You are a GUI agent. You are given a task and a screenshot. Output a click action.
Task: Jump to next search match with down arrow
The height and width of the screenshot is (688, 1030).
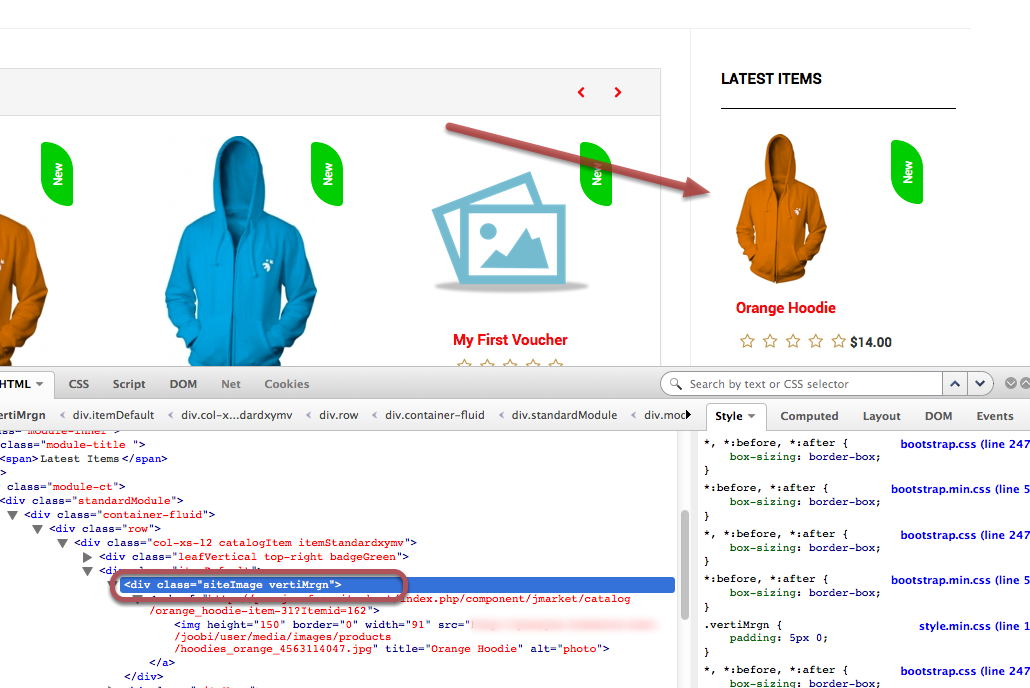pyautogui.click(x=979, y=384)
